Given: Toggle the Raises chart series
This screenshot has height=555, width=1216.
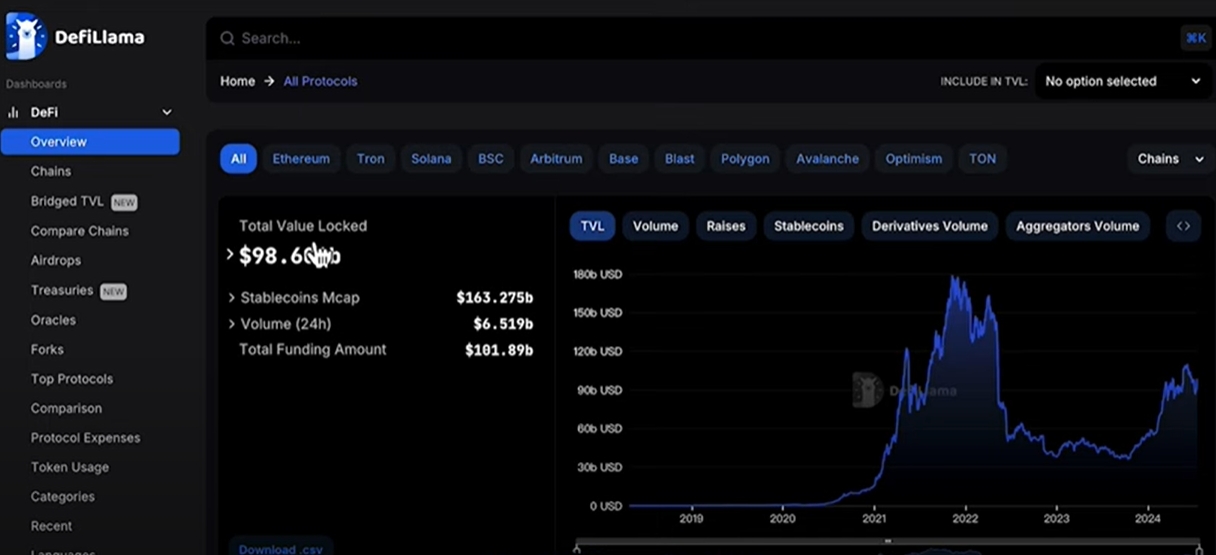Looking at the screenshot, I should pyautogui.click(x=726, y=226).
